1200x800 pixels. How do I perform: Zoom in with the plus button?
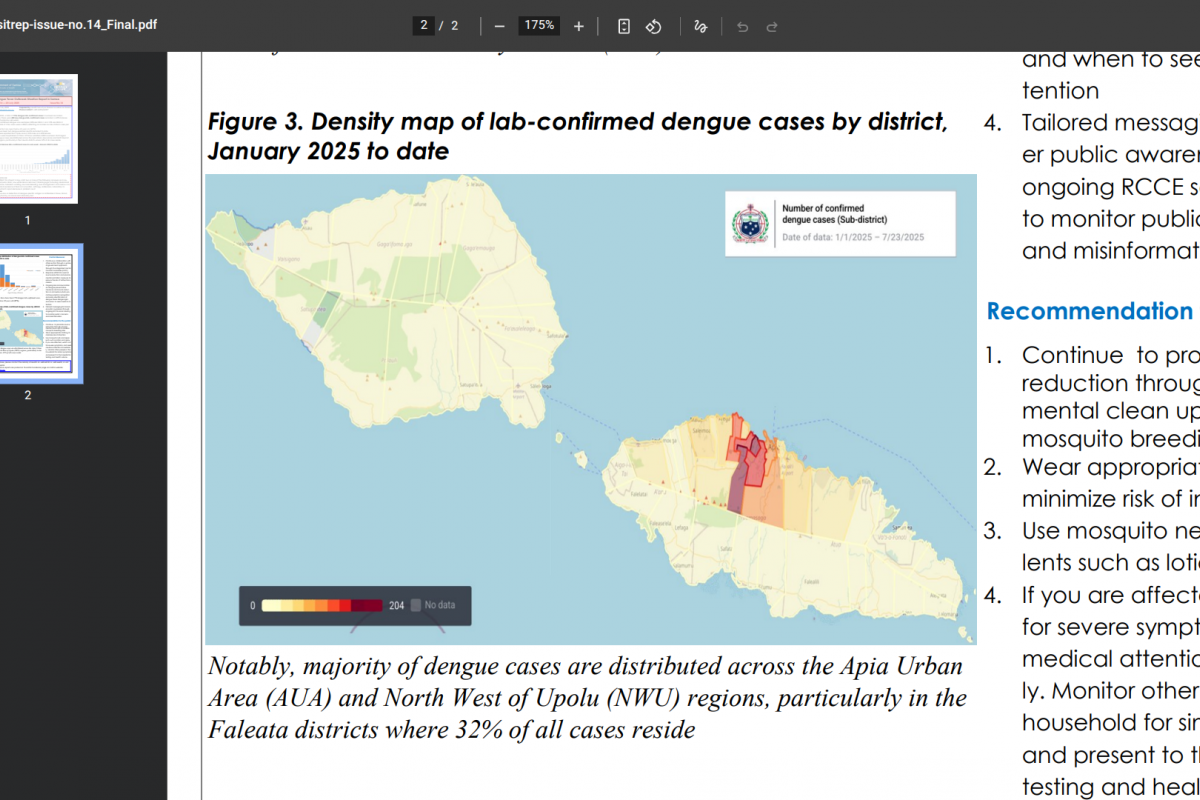click(579, 26)
